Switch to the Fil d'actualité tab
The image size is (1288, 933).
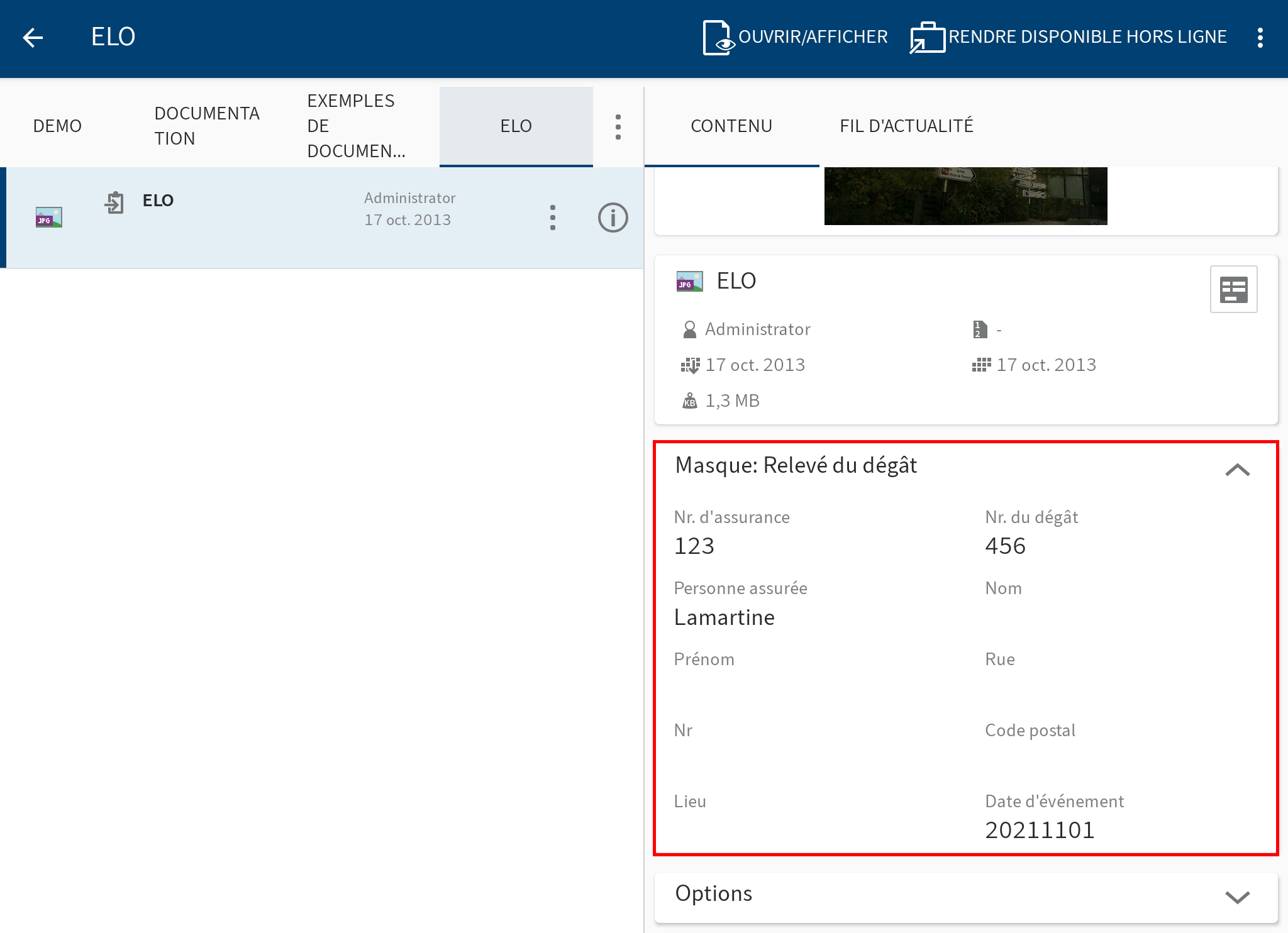pos(906,126)
